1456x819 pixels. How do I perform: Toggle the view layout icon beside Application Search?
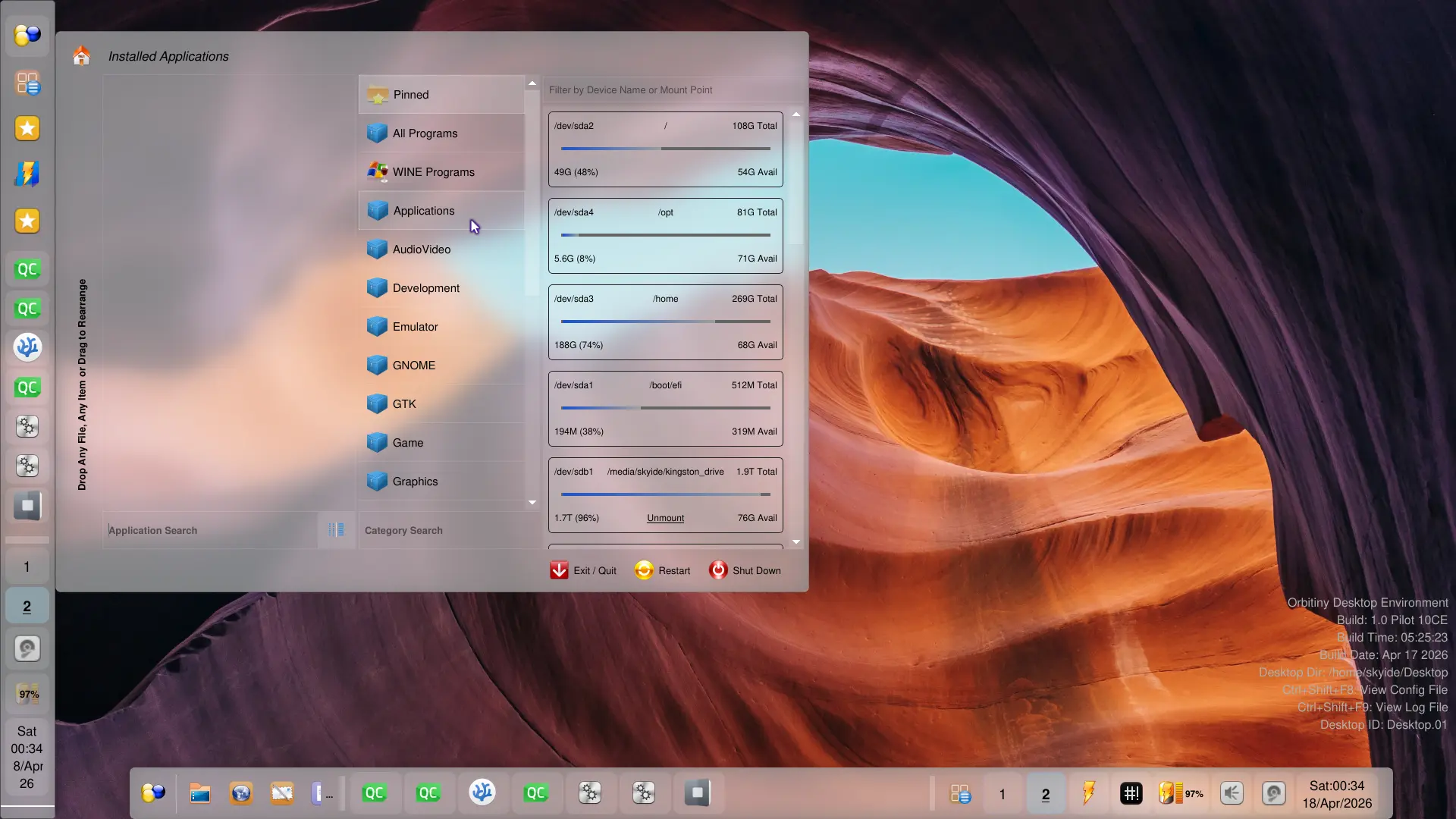(336, 530)
